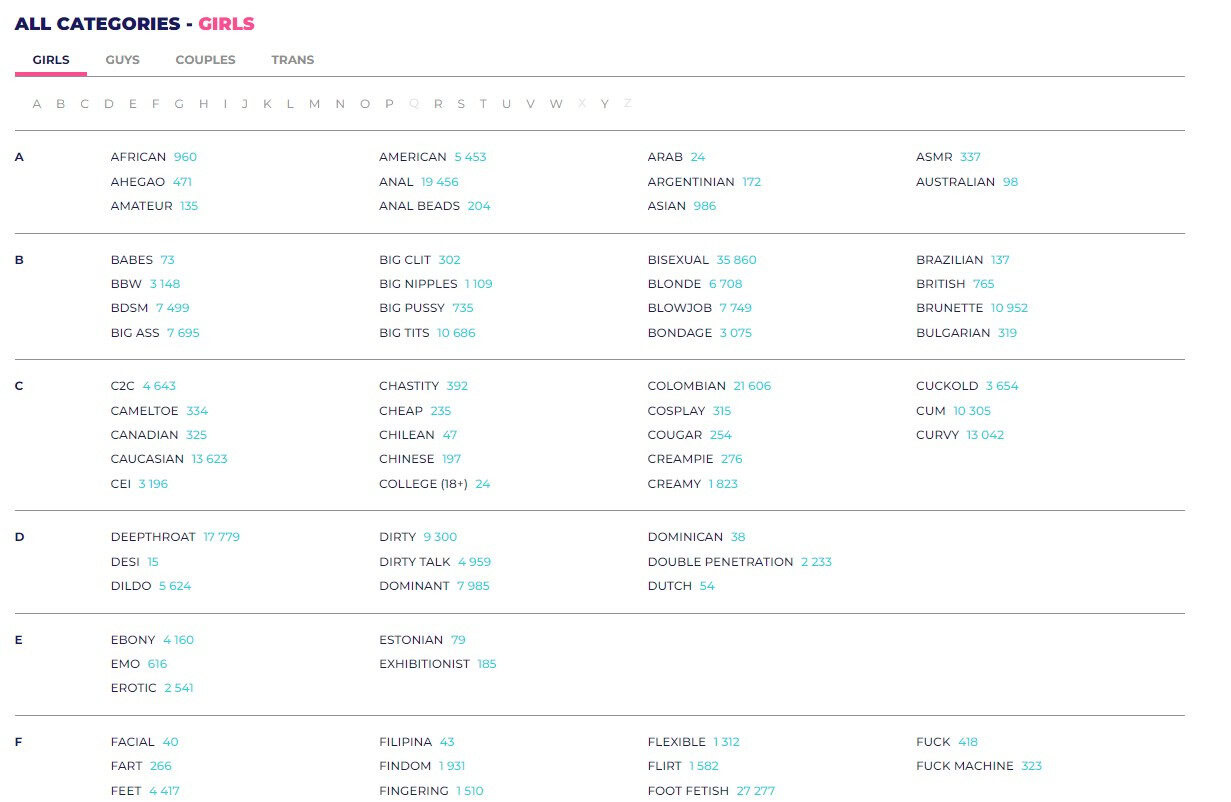Jump to letter U in the alphabet index
The width and height of the screenshot is (1231, 802).
point(506,104)
